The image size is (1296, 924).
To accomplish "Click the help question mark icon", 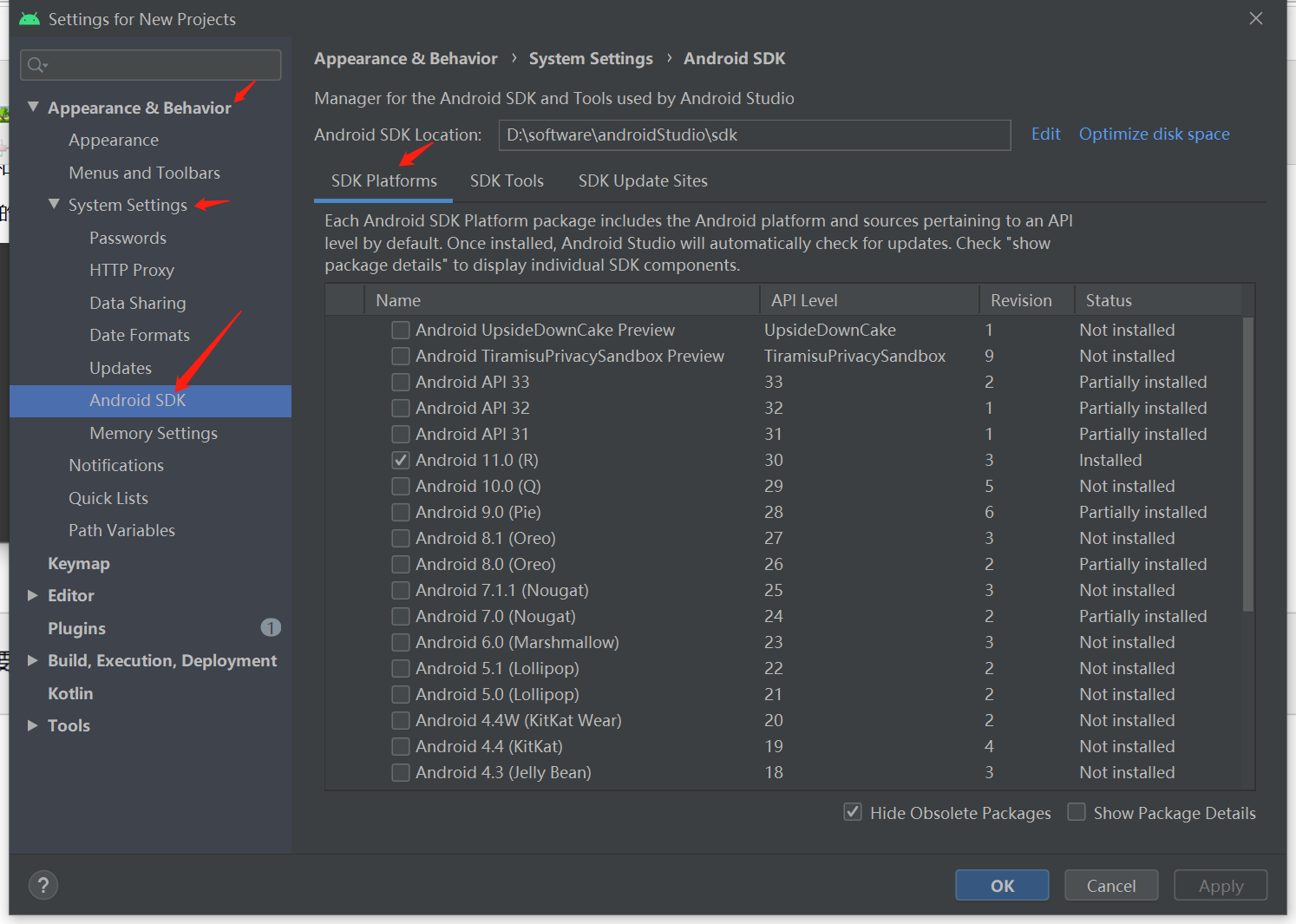I will click(x=43, y=885).
